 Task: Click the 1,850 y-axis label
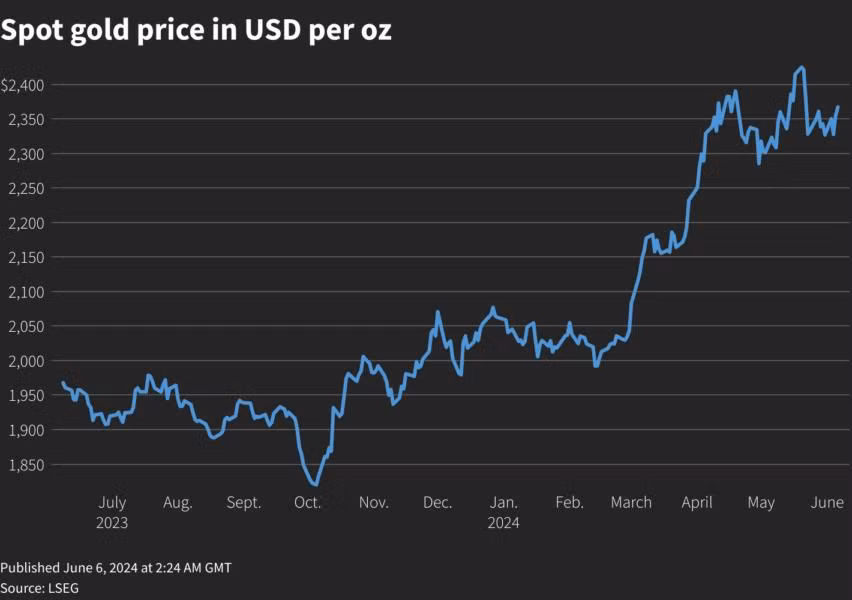(27, 465)
